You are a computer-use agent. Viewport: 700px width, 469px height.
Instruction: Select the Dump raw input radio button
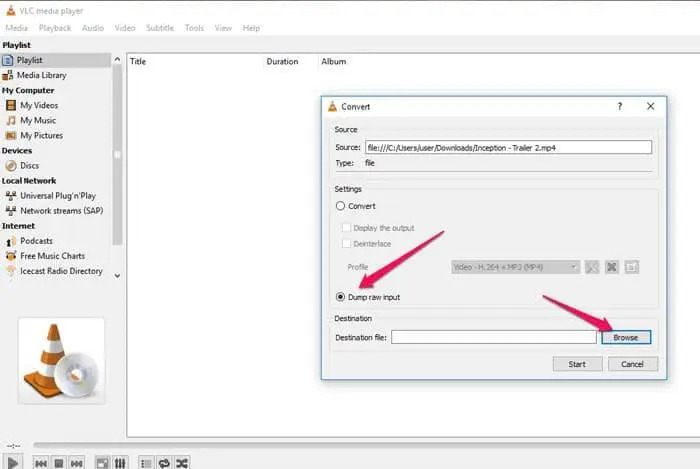[341, 297]
